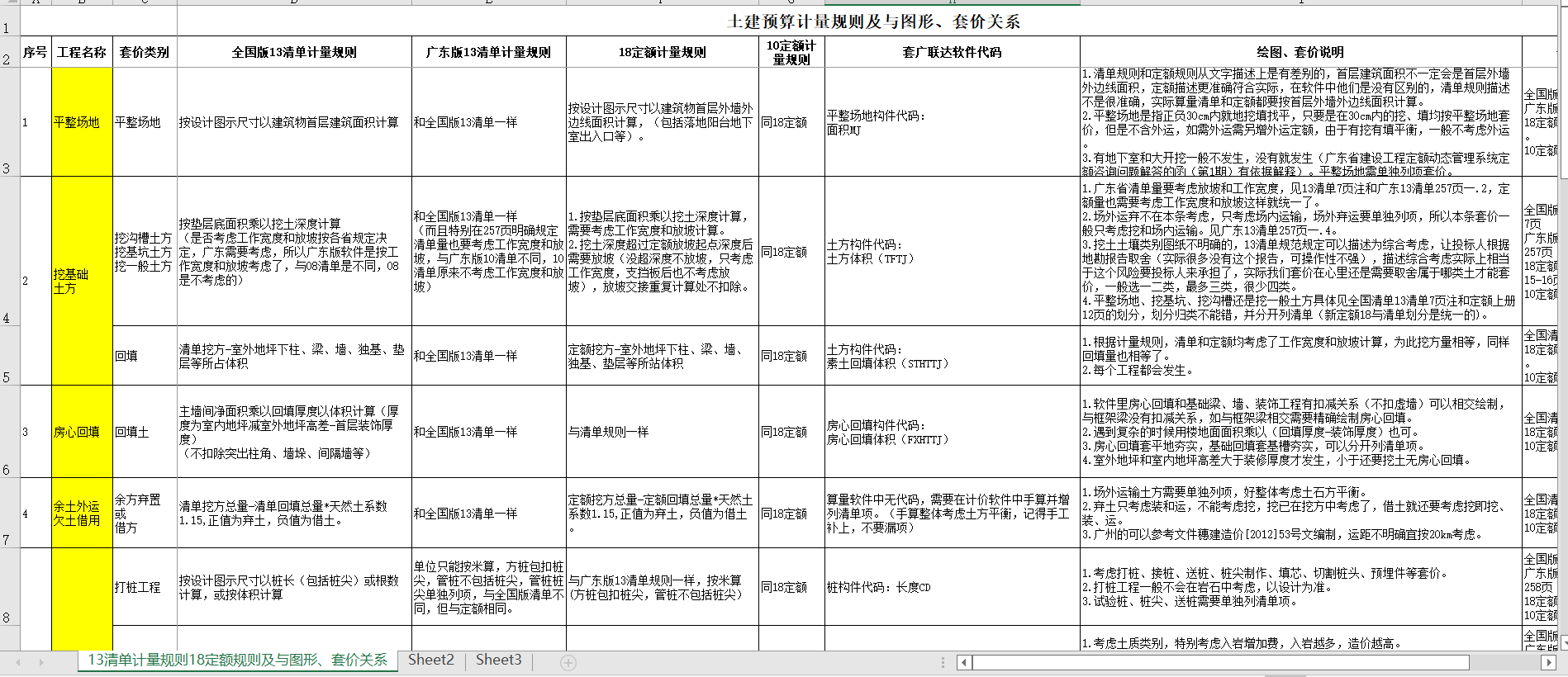Click cell 素土回填体积(STHTTJ)
The image size is (1568, 677).
click(x=952, y=356)
